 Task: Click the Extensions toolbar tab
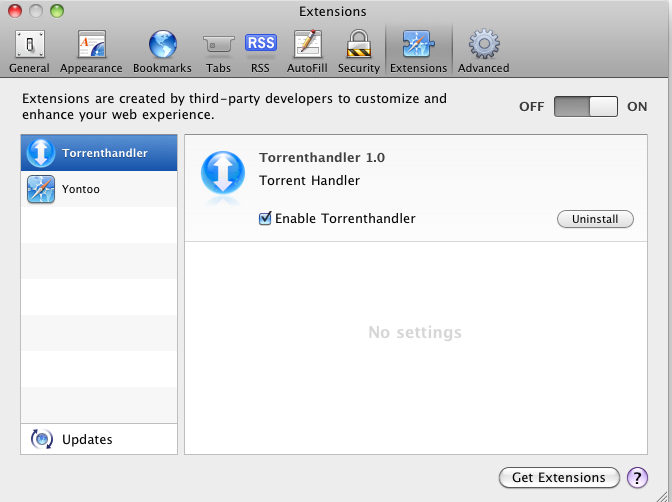pos(418,51)
